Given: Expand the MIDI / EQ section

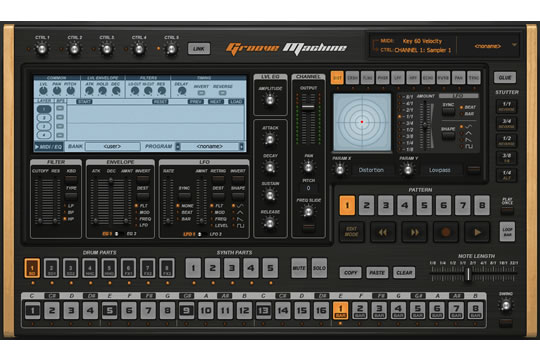Looking at the screenshot, I should 49,147.
